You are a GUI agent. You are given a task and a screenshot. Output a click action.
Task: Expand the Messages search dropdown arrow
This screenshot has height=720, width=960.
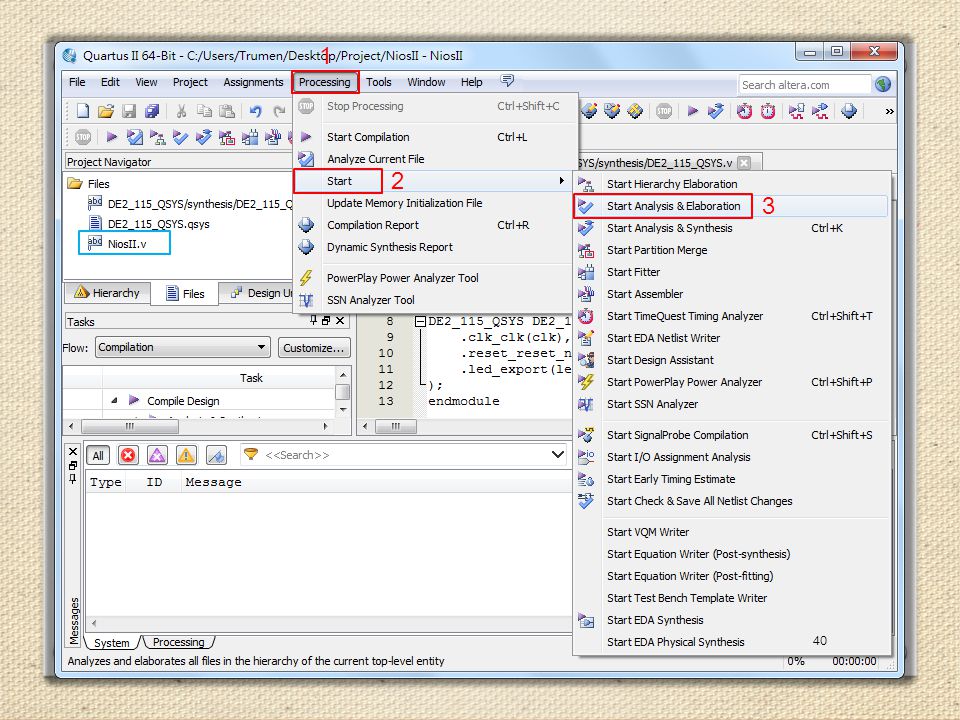(557, 454)
